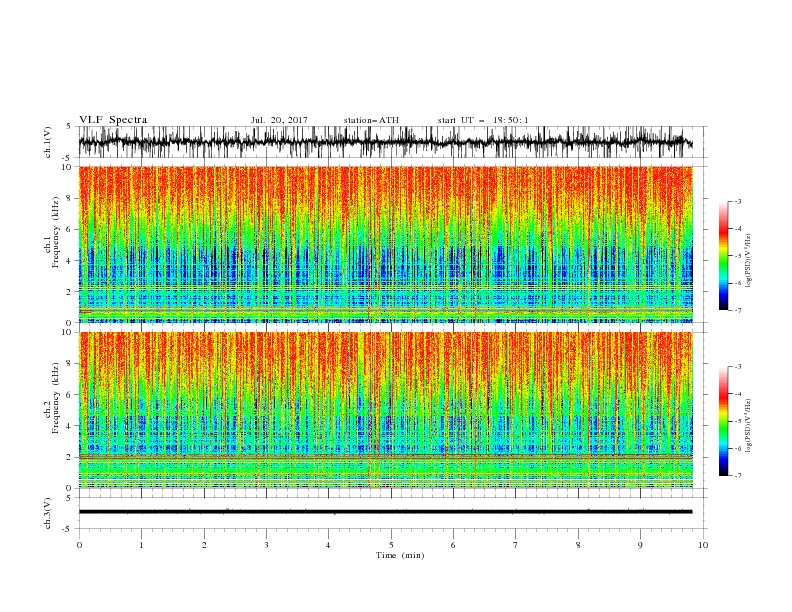Click the time axis tick label '4'
Screen dimensions: 792x612
tap(328, 545)
